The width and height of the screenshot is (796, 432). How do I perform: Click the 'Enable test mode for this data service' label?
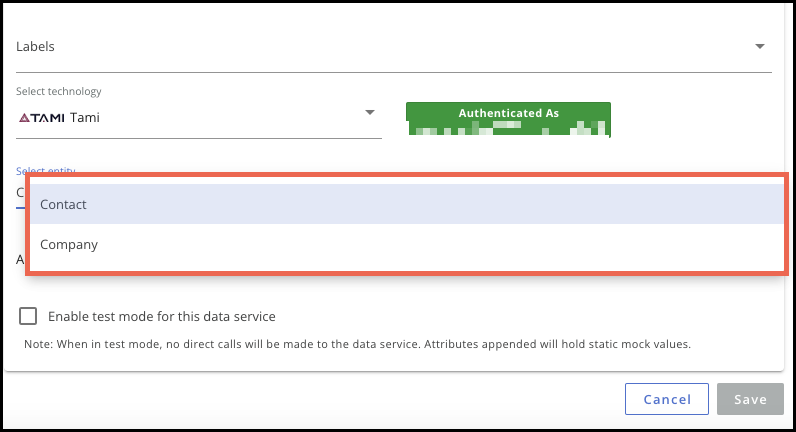[x=161, y=316]
